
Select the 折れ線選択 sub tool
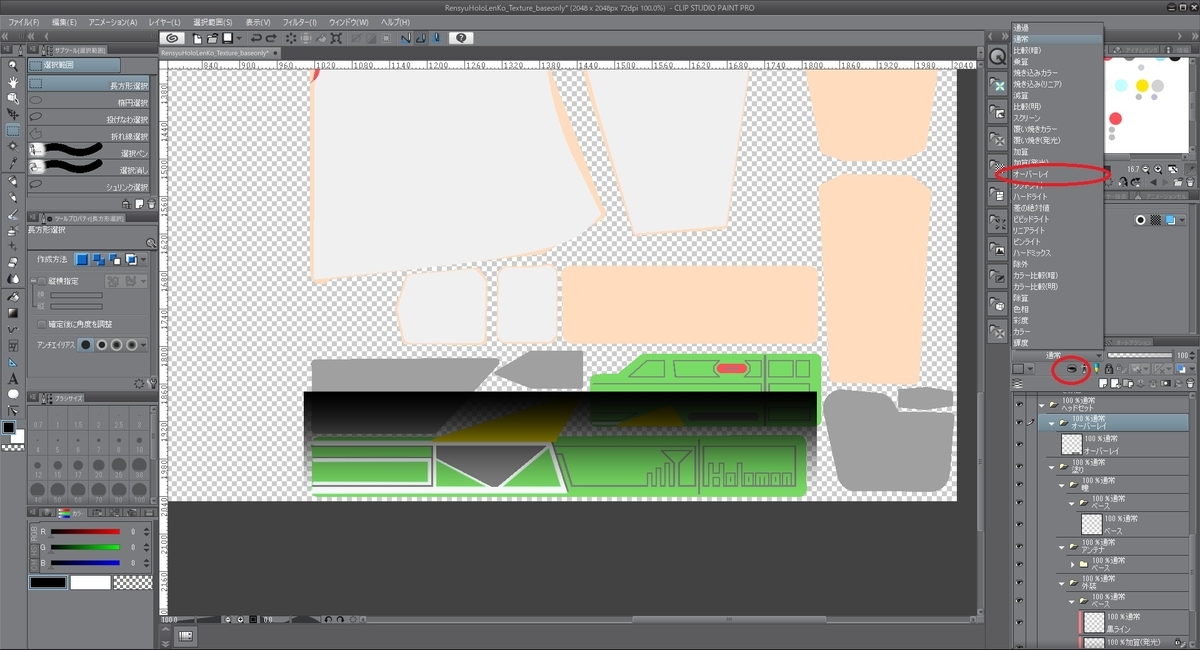coord(89,136)
